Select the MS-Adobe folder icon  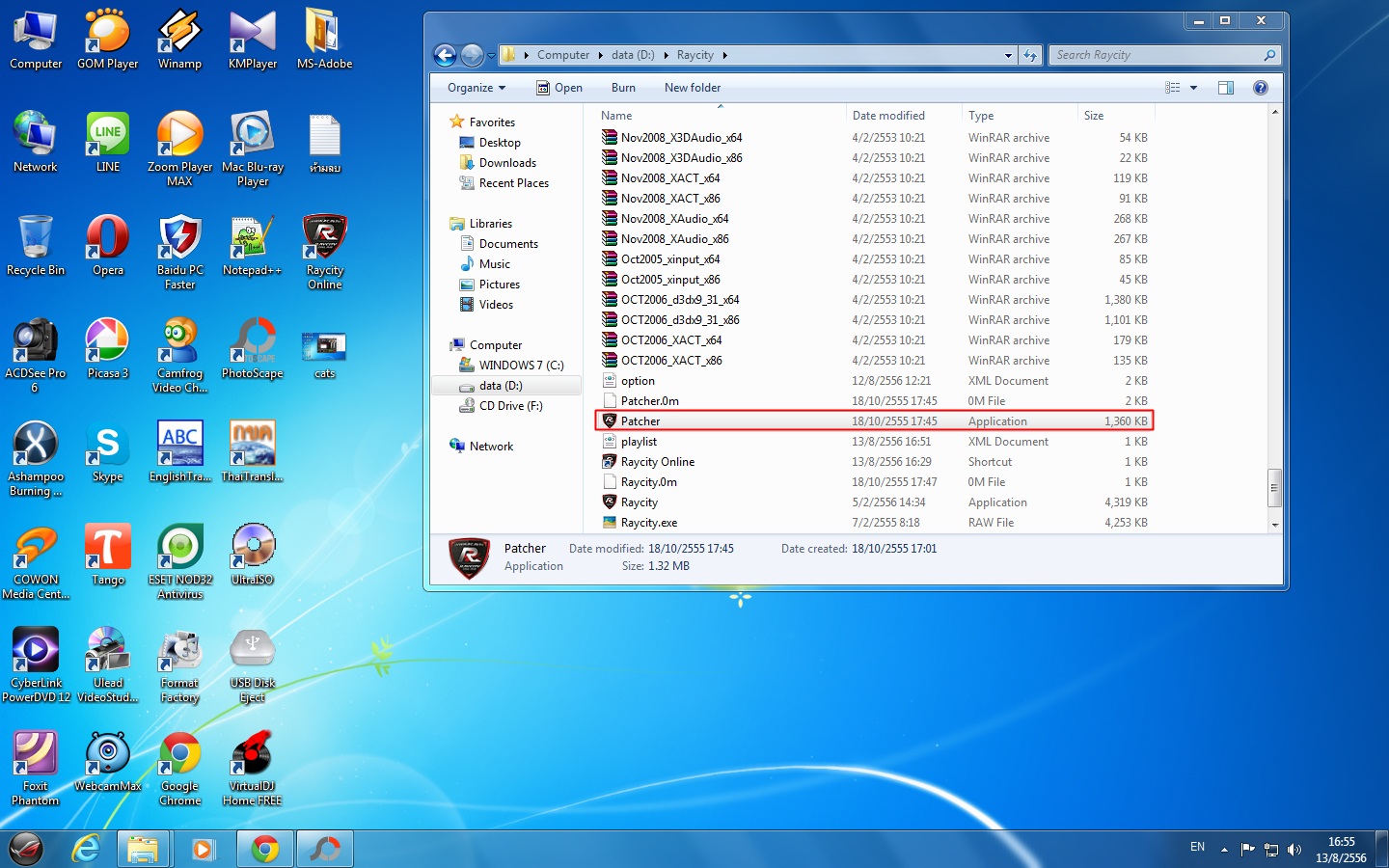pyautogui.click(x=324, y=40)
